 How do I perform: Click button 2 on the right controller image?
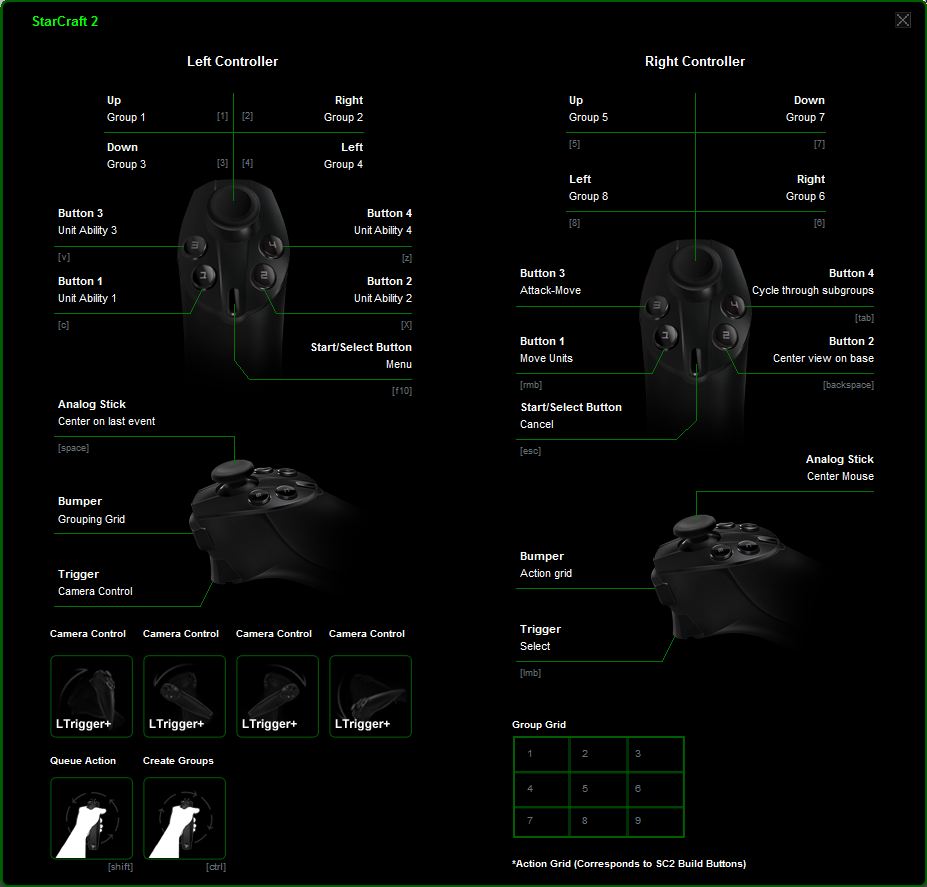pyautogui.click(x=725, y=336)
